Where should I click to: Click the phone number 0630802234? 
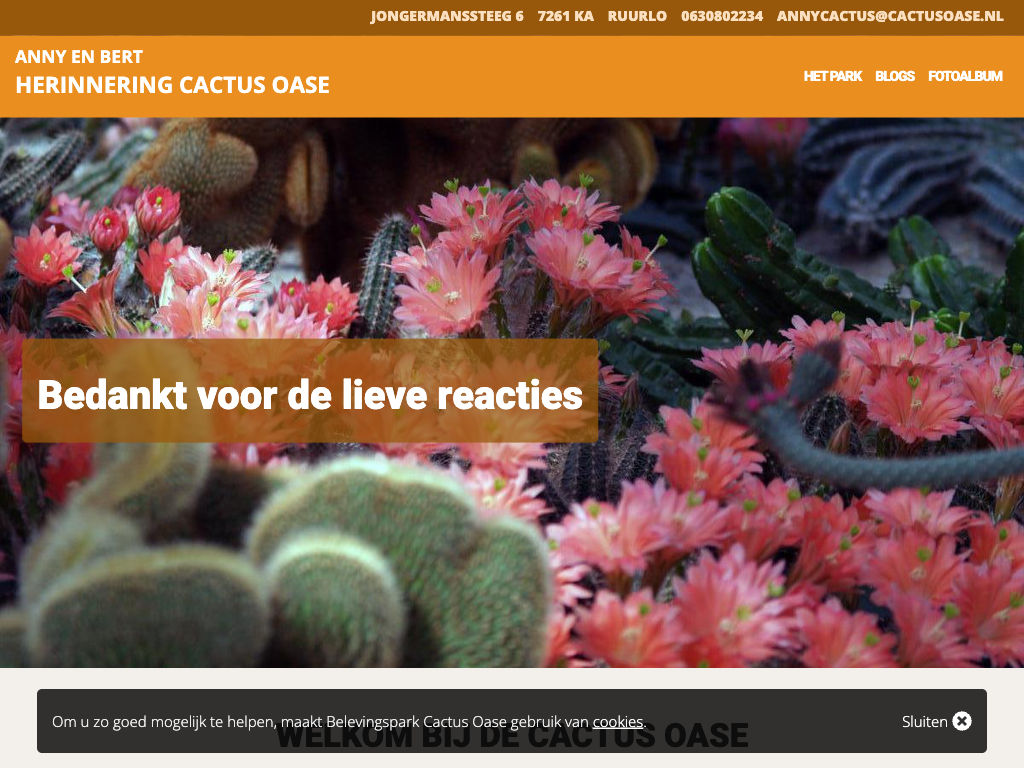[x=721, y=16]
